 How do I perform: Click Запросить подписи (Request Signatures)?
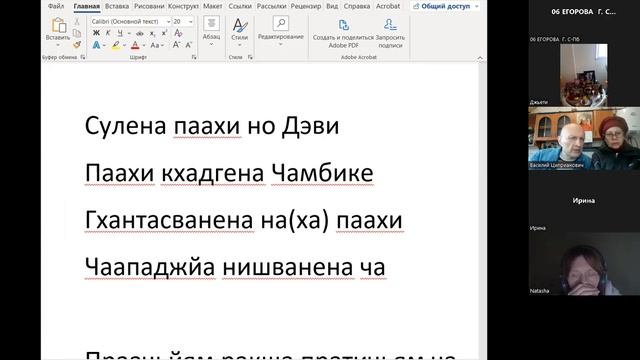tap(390, 33)
